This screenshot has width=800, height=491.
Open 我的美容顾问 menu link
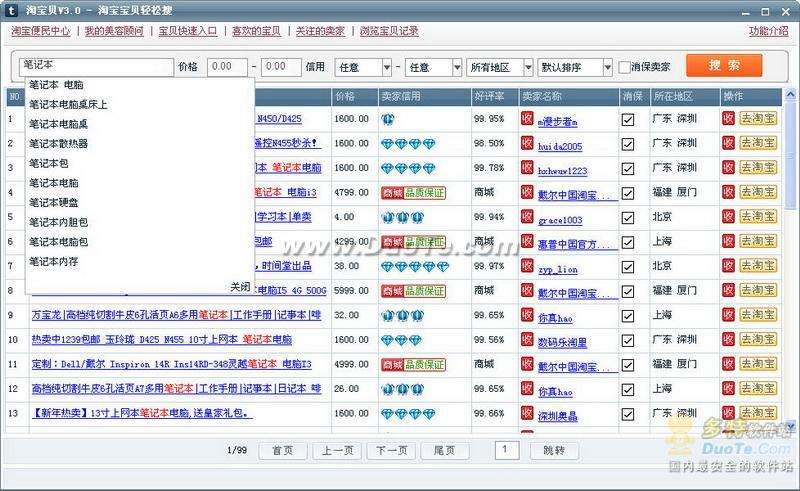(114, 31)
